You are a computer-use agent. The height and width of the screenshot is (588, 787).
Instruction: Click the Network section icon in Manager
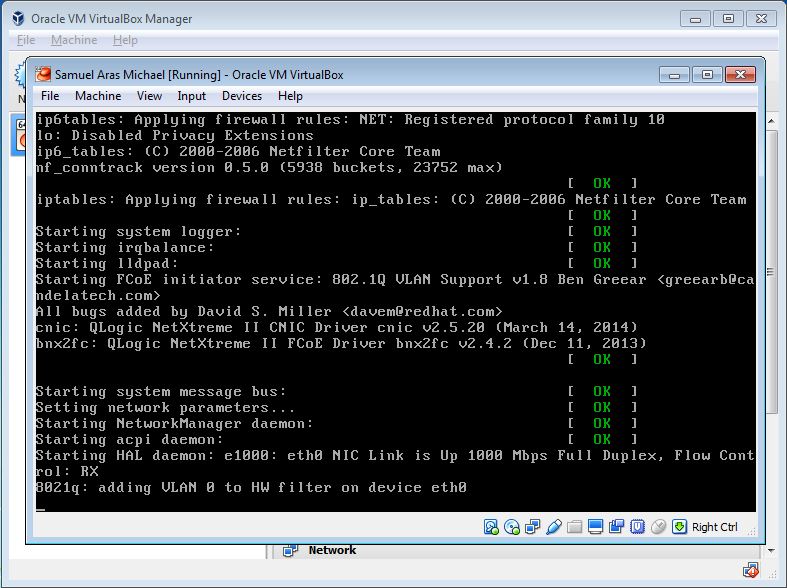point(290,551)
